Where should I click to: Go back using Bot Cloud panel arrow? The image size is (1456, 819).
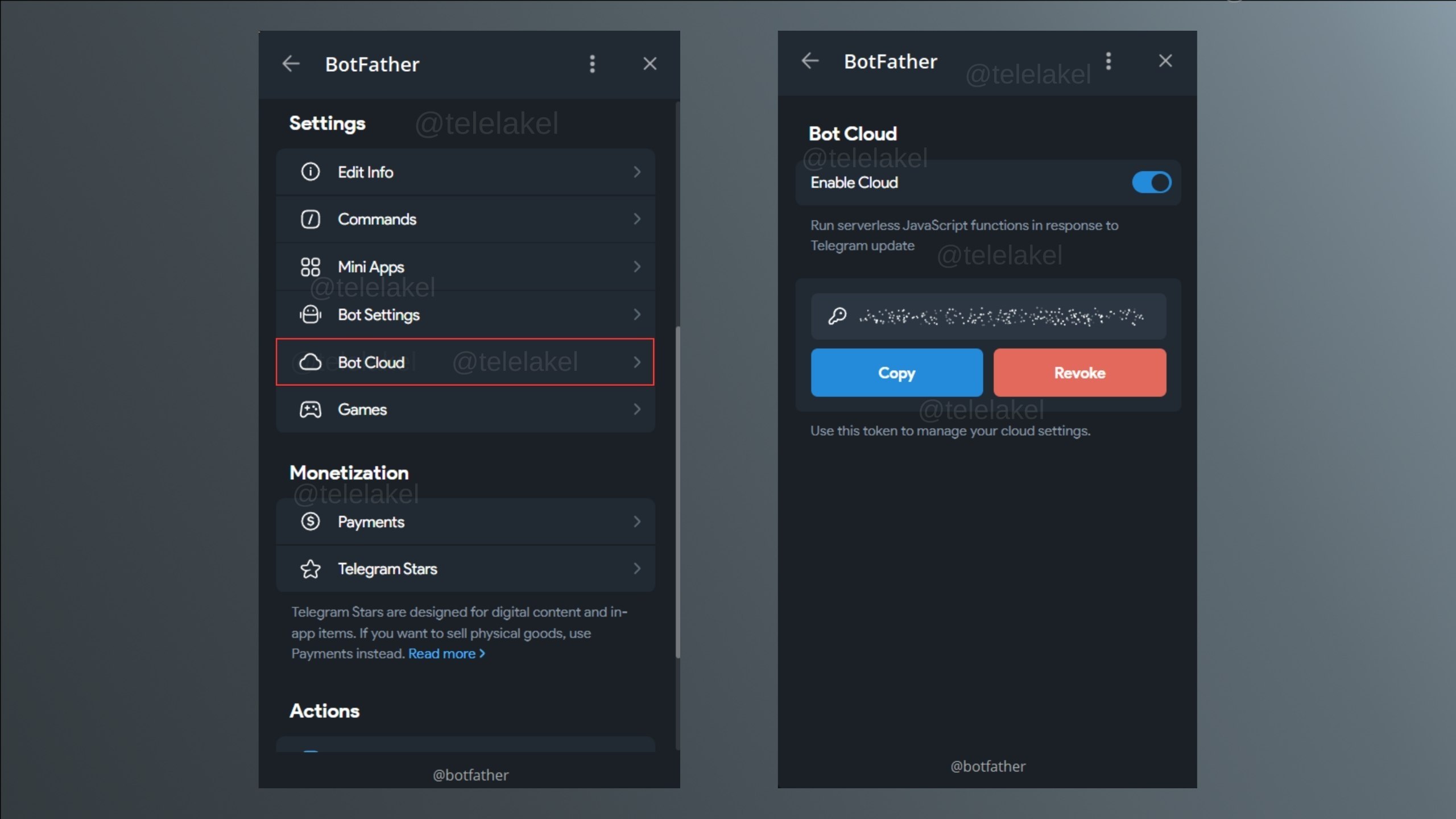[x=810, y=61]
